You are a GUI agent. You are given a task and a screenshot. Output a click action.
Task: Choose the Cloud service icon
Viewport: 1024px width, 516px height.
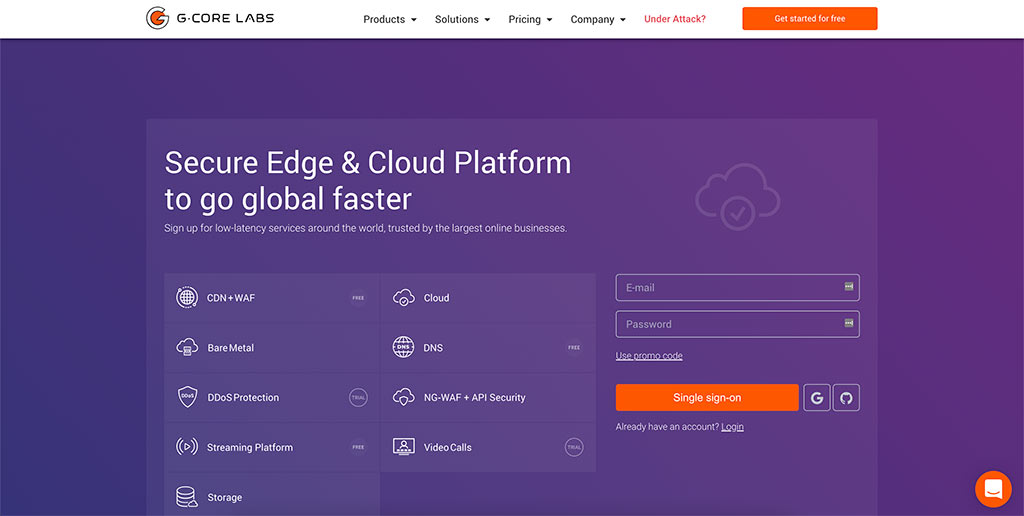pyautogui.click(x=404, y=298)
